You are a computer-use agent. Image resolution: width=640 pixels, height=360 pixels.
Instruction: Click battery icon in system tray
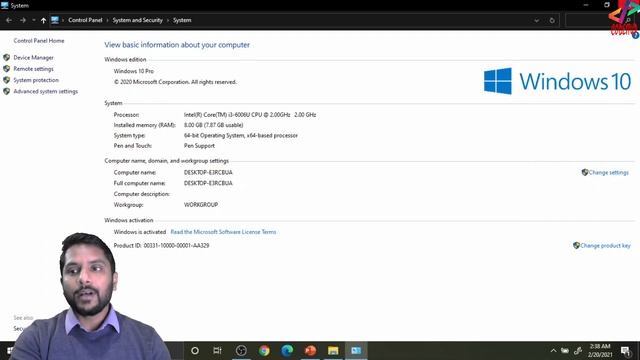click(565, 351)
